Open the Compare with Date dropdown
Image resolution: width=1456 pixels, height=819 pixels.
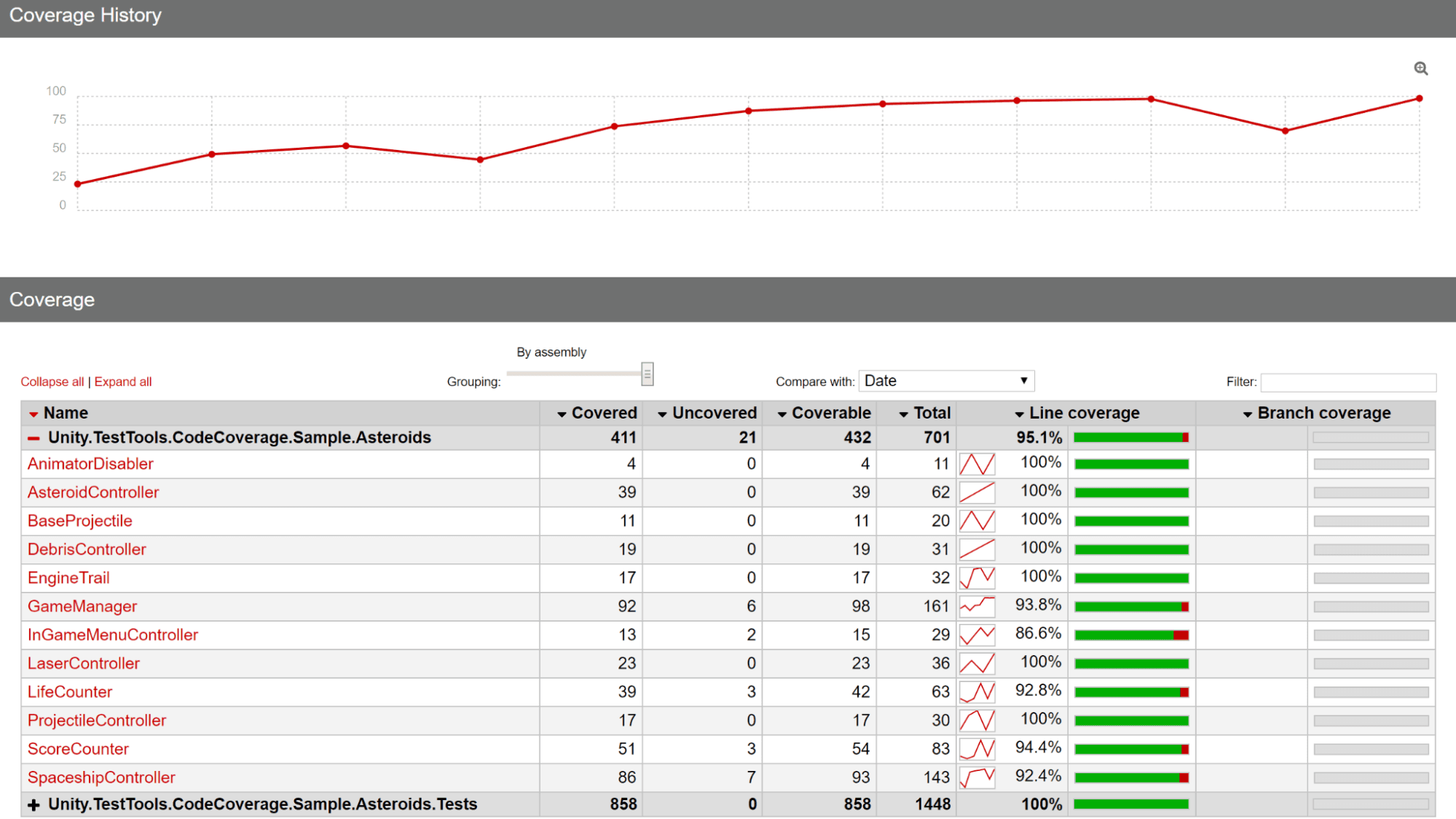tap(944, 381)
